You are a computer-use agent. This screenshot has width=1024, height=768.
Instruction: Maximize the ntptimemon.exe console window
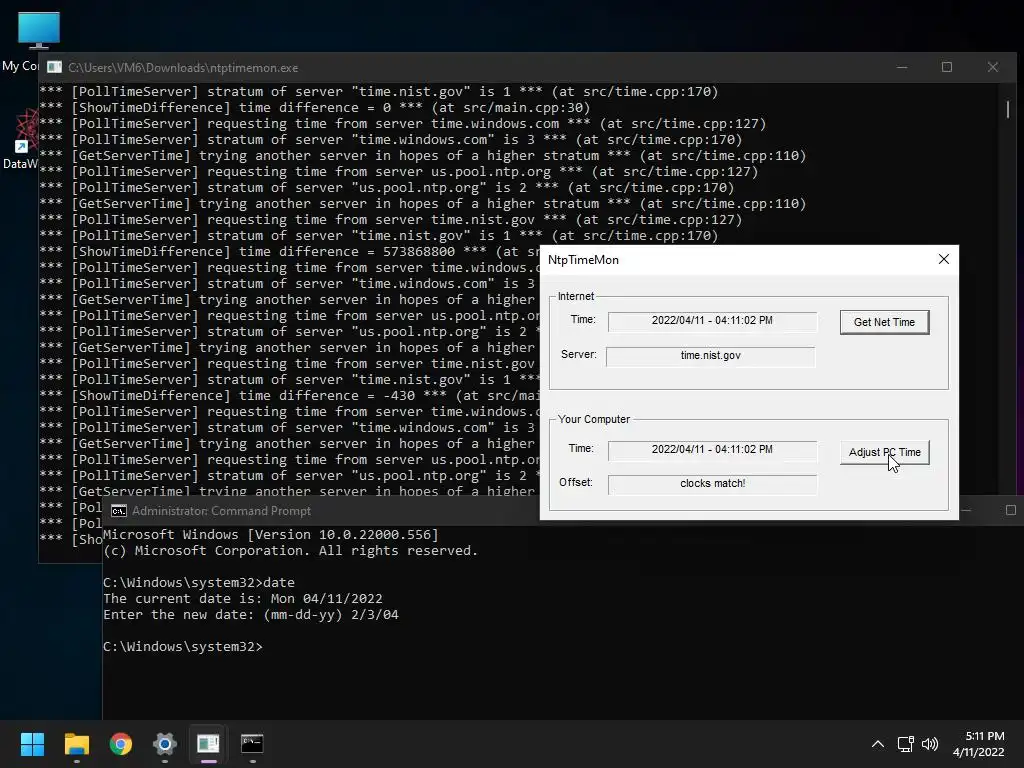pos(946,67)
